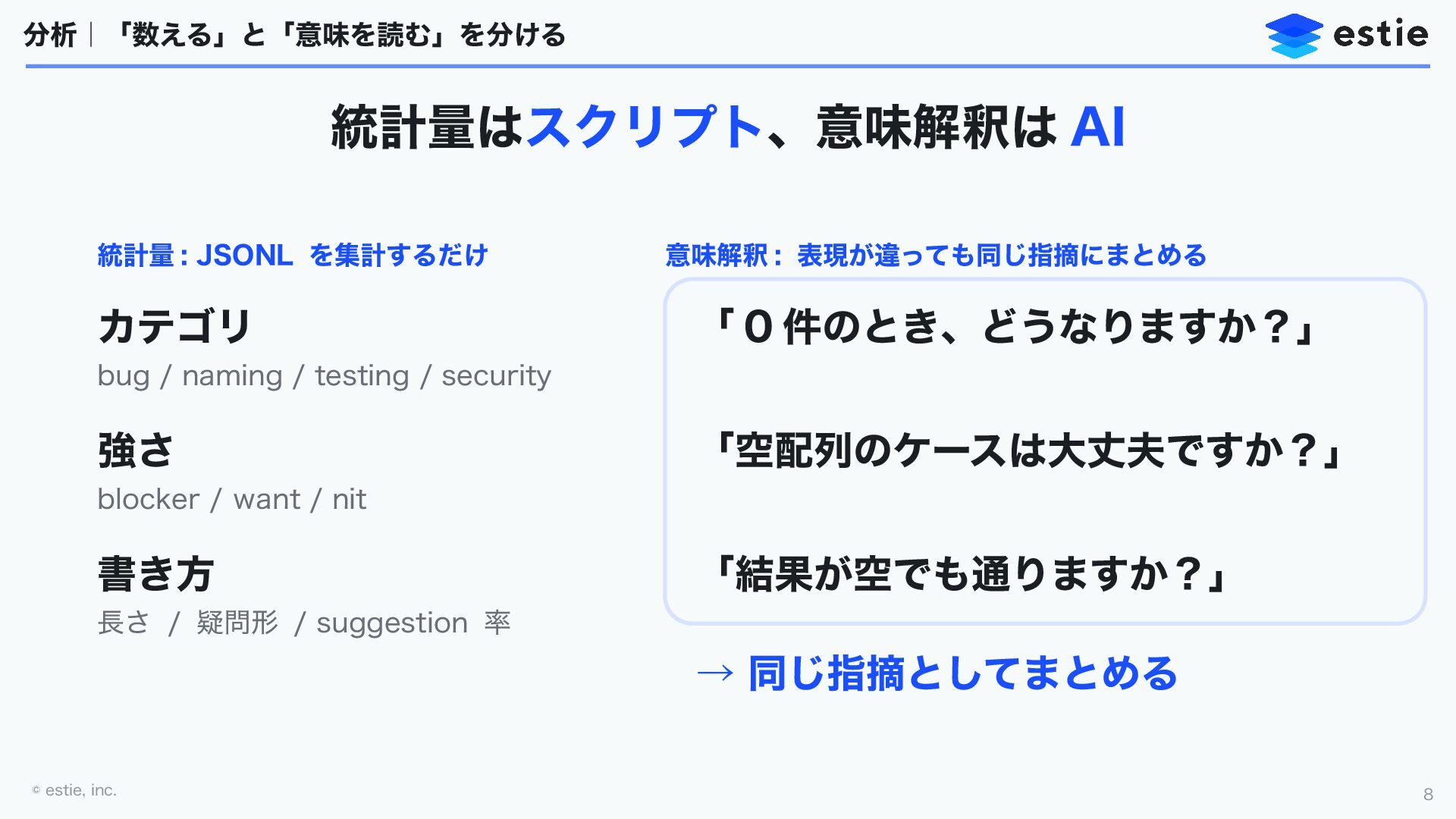Viewport: 1456px width, 819px height.
Task: Click the blue word スクリプト in the title
Action: coord(645,127)
